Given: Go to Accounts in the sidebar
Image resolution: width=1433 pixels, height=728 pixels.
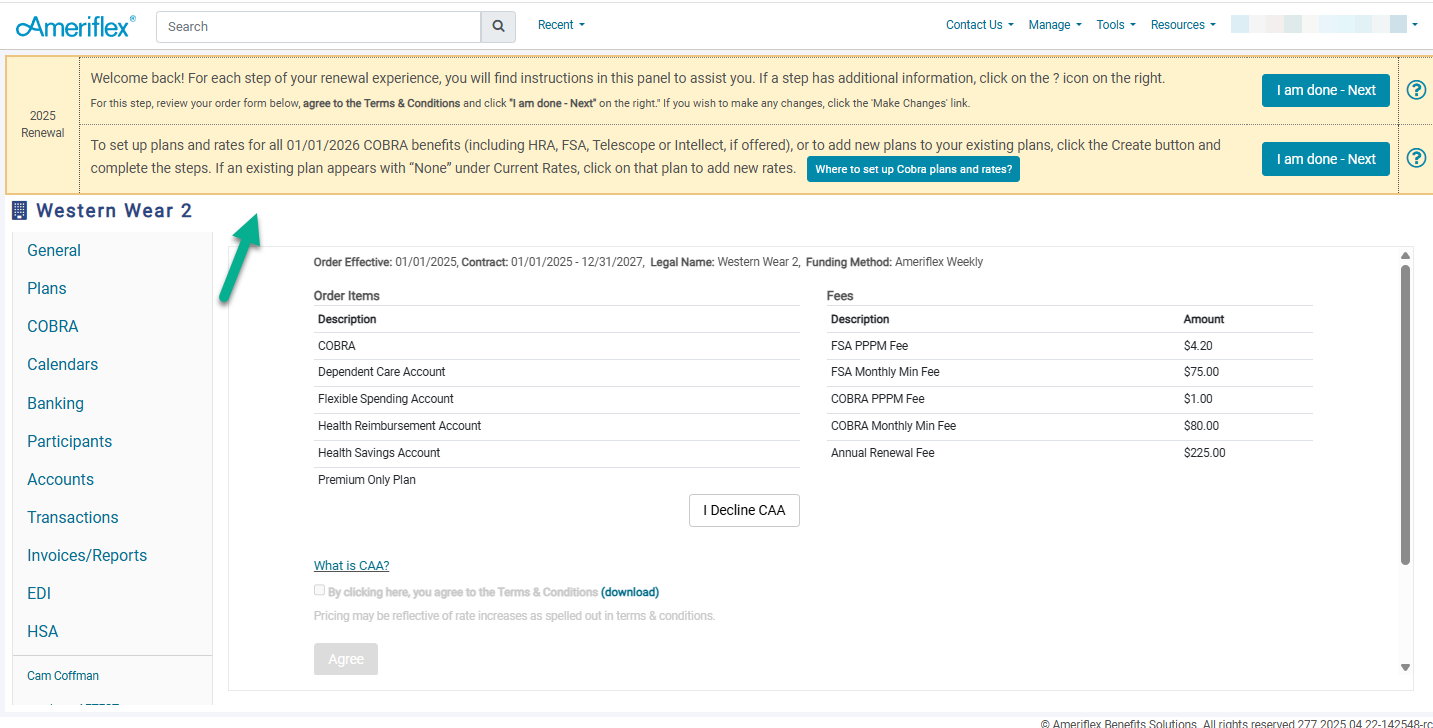Looking at the screenshot, I should pyautogui.click(x=60, y=480).
